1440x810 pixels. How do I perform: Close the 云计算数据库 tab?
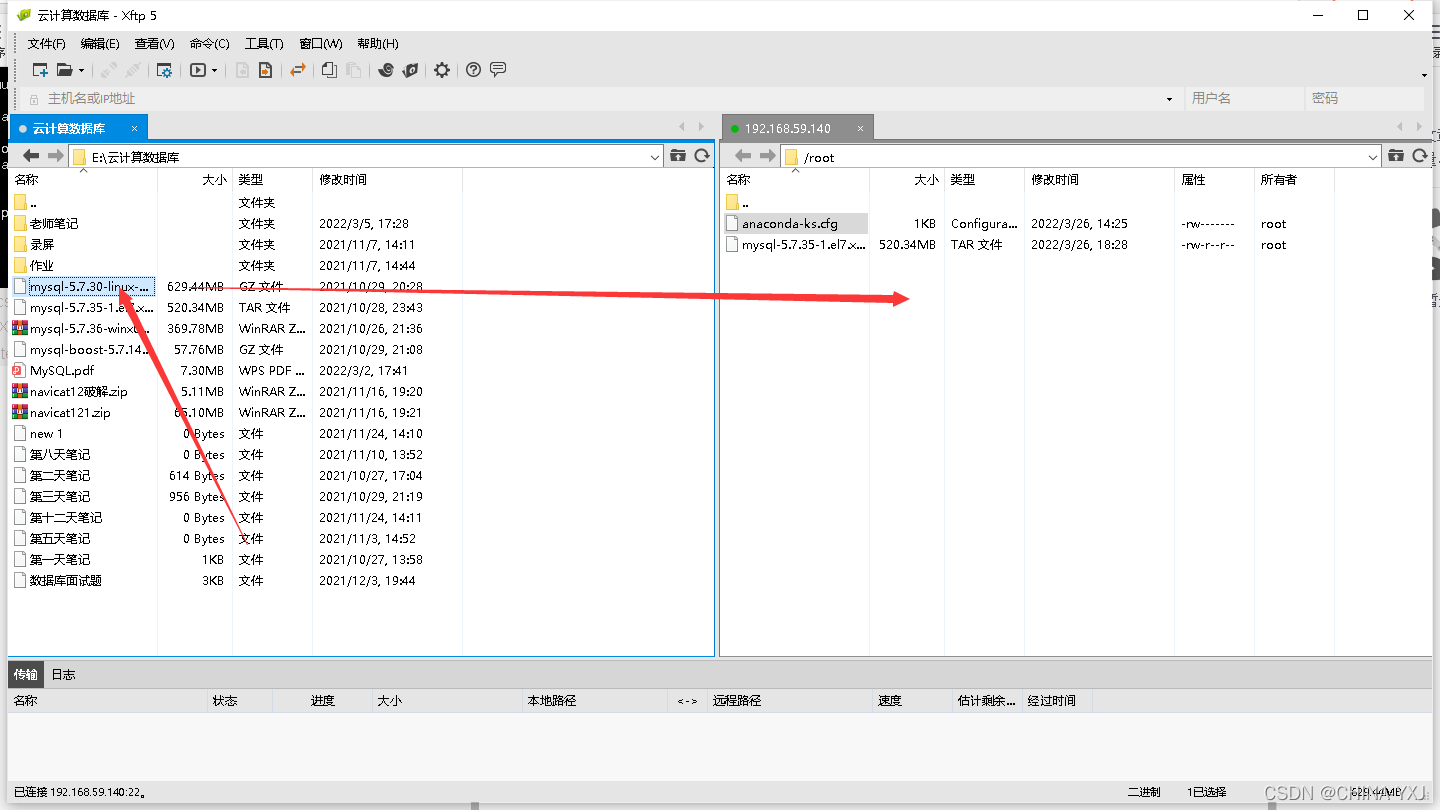pos(135,128)
